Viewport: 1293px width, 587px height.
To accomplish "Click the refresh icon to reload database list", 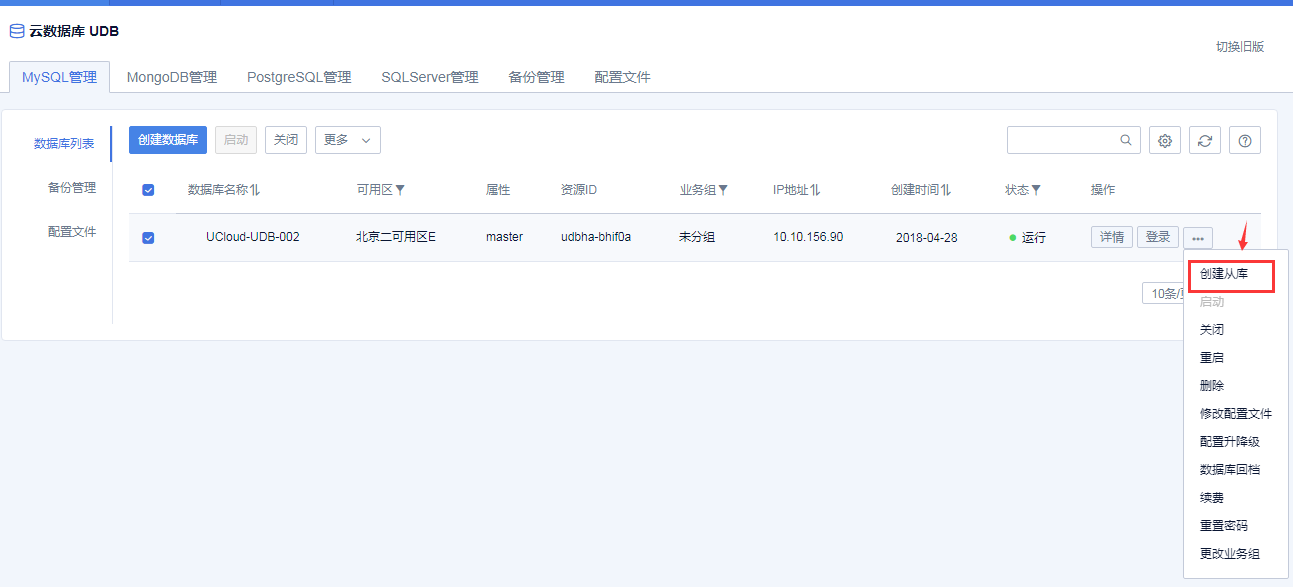I will [x=1204, y=140].
